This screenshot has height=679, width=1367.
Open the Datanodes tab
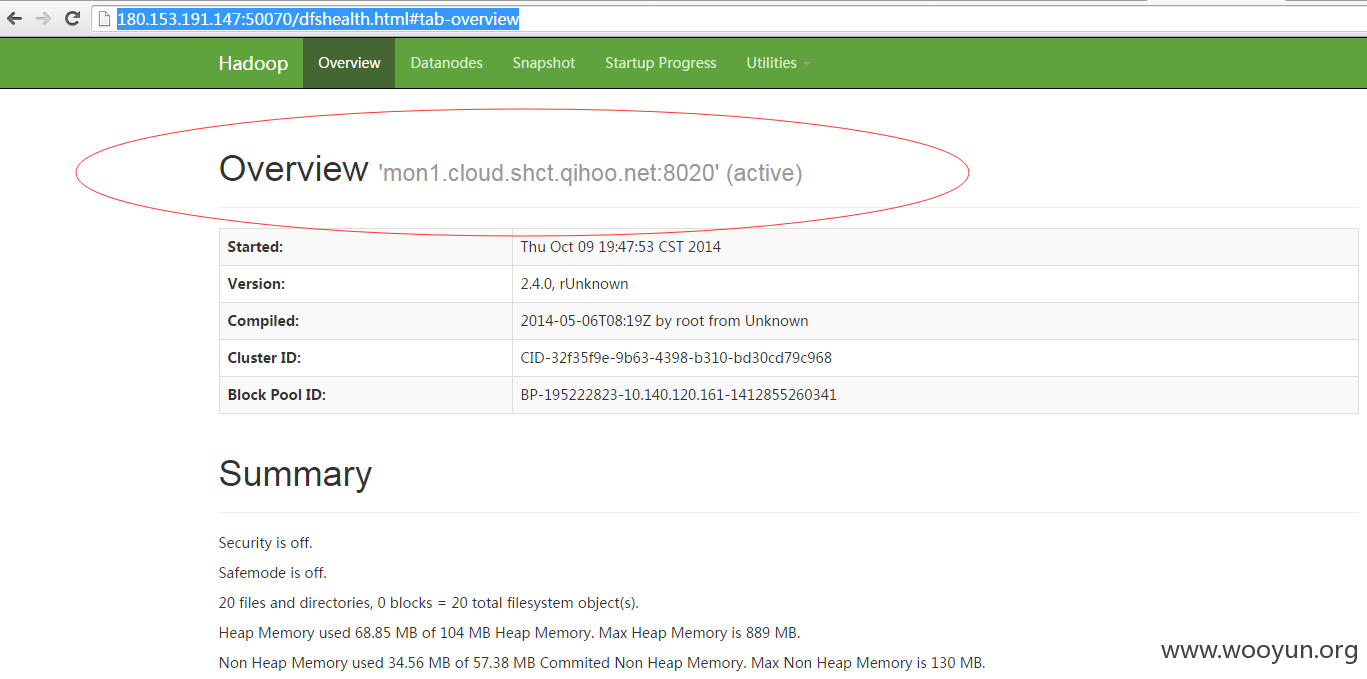point(446,63)
